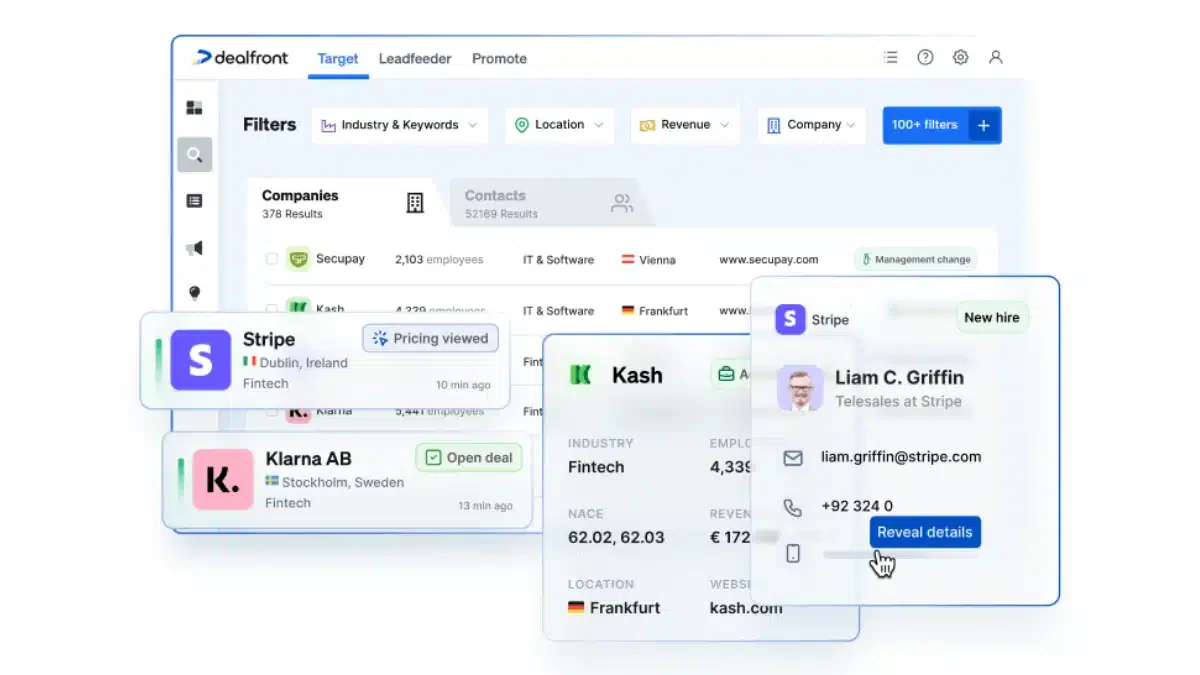Open the user profile icon
Viewport: 1200px width, 675px height.
click(995, 57)
